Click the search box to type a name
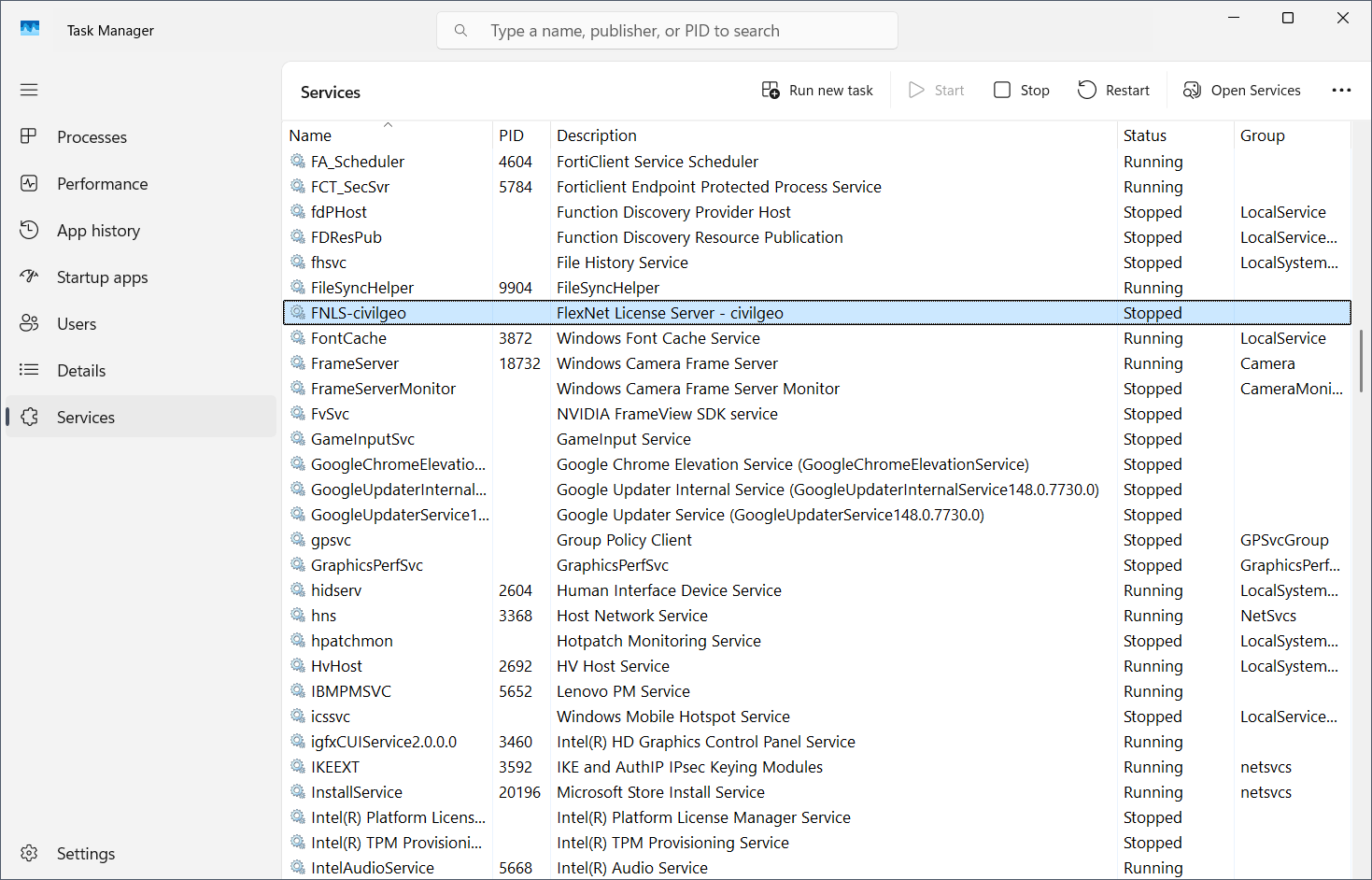1372x880 pixels. point(667,31)
